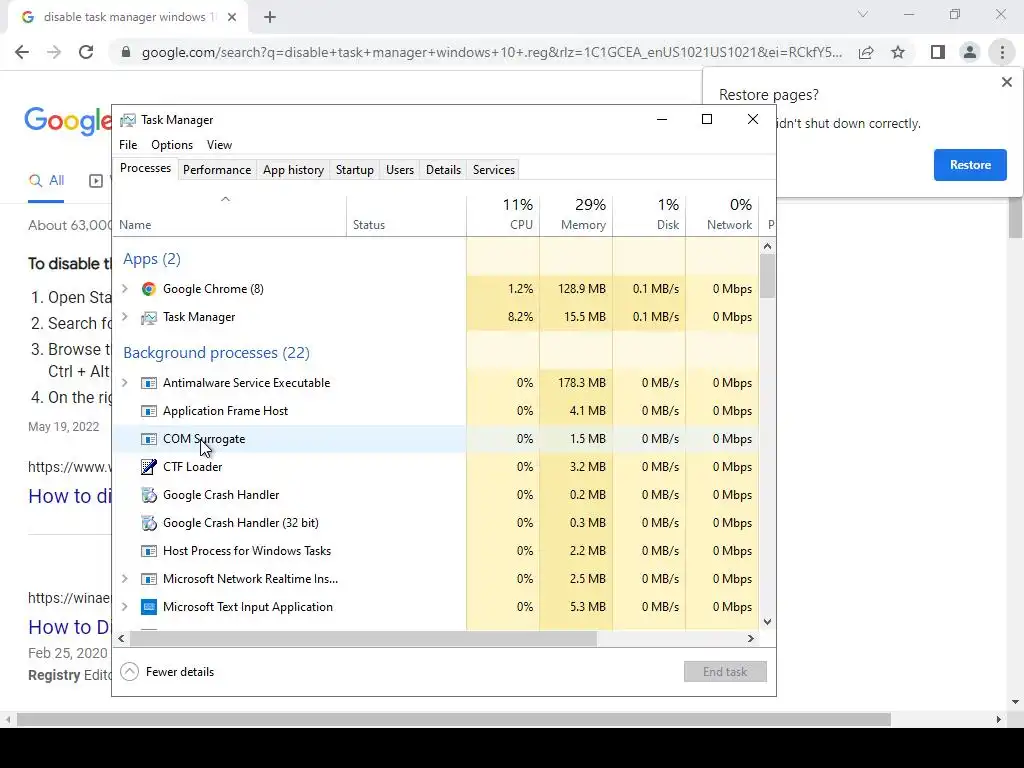Viewport: 1024px width, 768px height.
Task: Click Chrome's forward arrow
Action: click(x=54, y=52)
